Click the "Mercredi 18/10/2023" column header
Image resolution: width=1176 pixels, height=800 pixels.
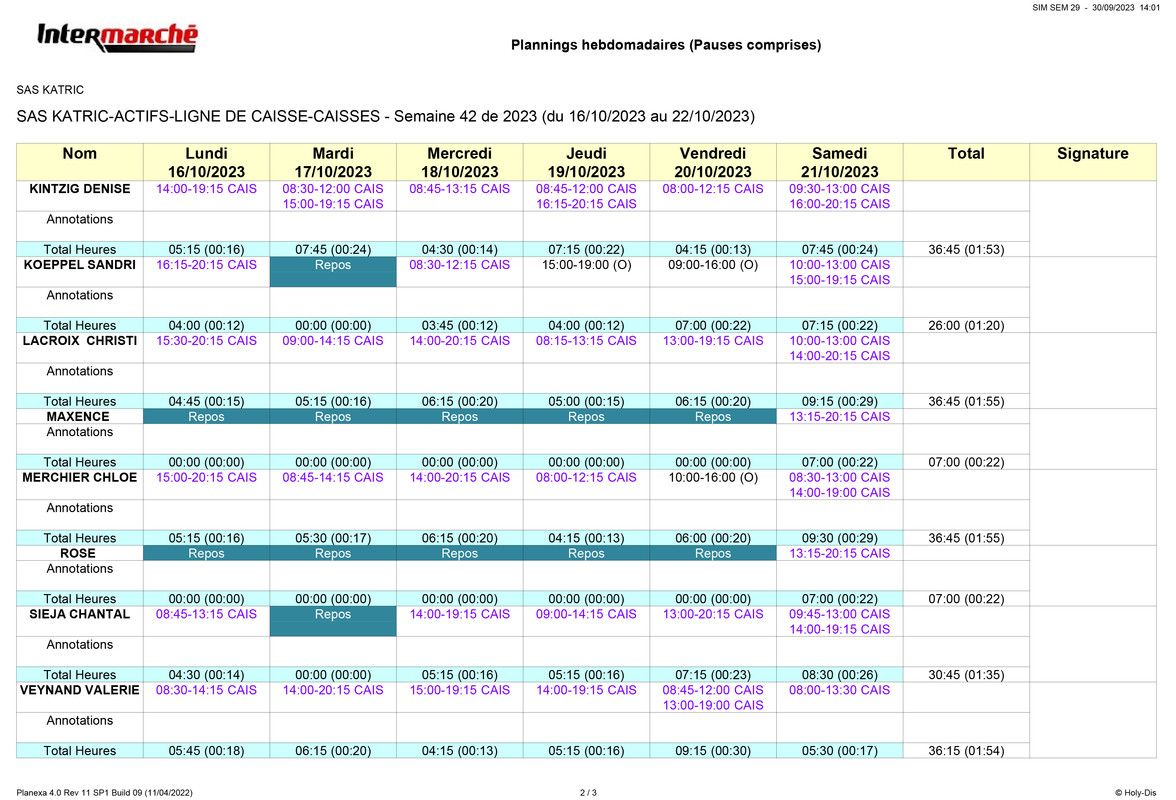460,163
